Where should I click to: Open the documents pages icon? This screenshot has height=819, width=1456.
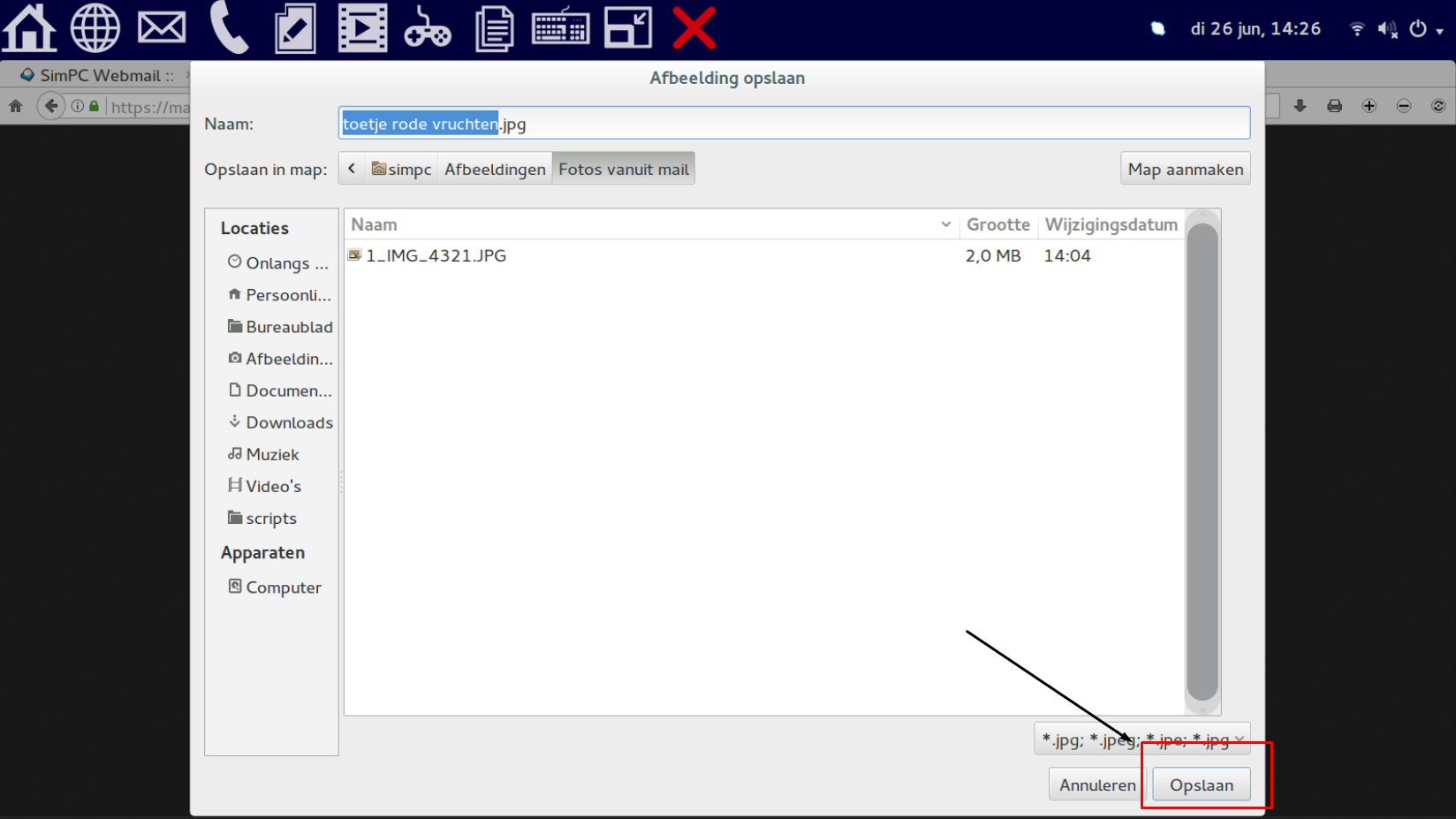click(x=495, y=27)
